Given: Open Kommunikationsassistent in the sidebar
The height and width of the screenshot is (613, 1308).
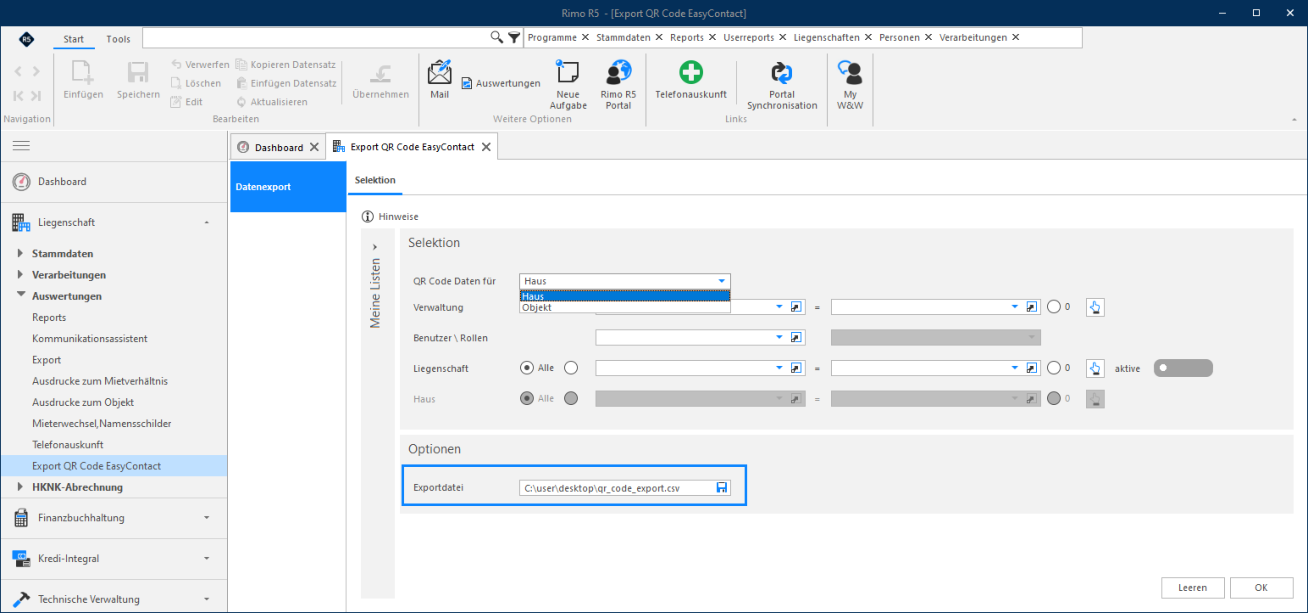Looking at the screenshot, I should [89, 338].
